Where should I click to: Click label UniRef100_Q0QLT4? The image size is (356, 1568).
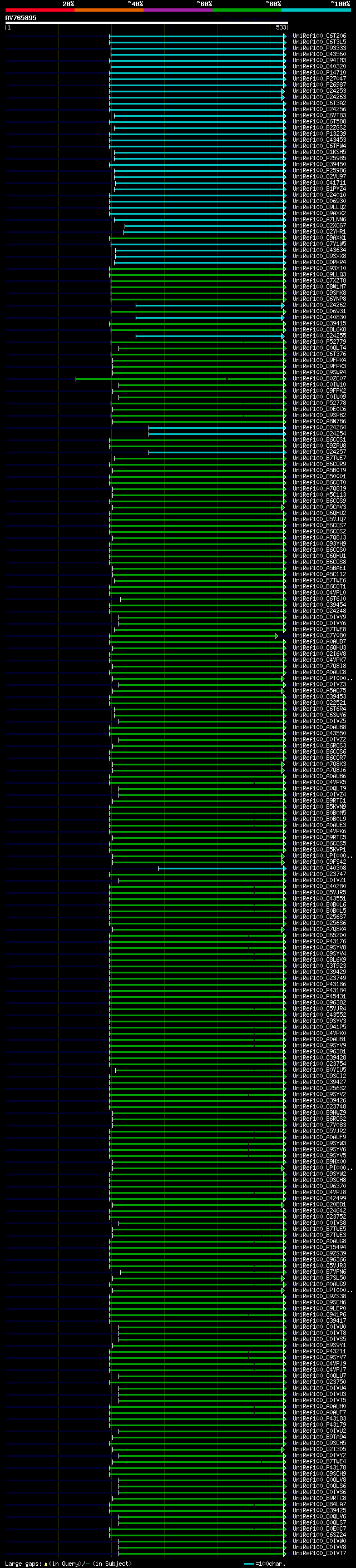click(319, 348)
